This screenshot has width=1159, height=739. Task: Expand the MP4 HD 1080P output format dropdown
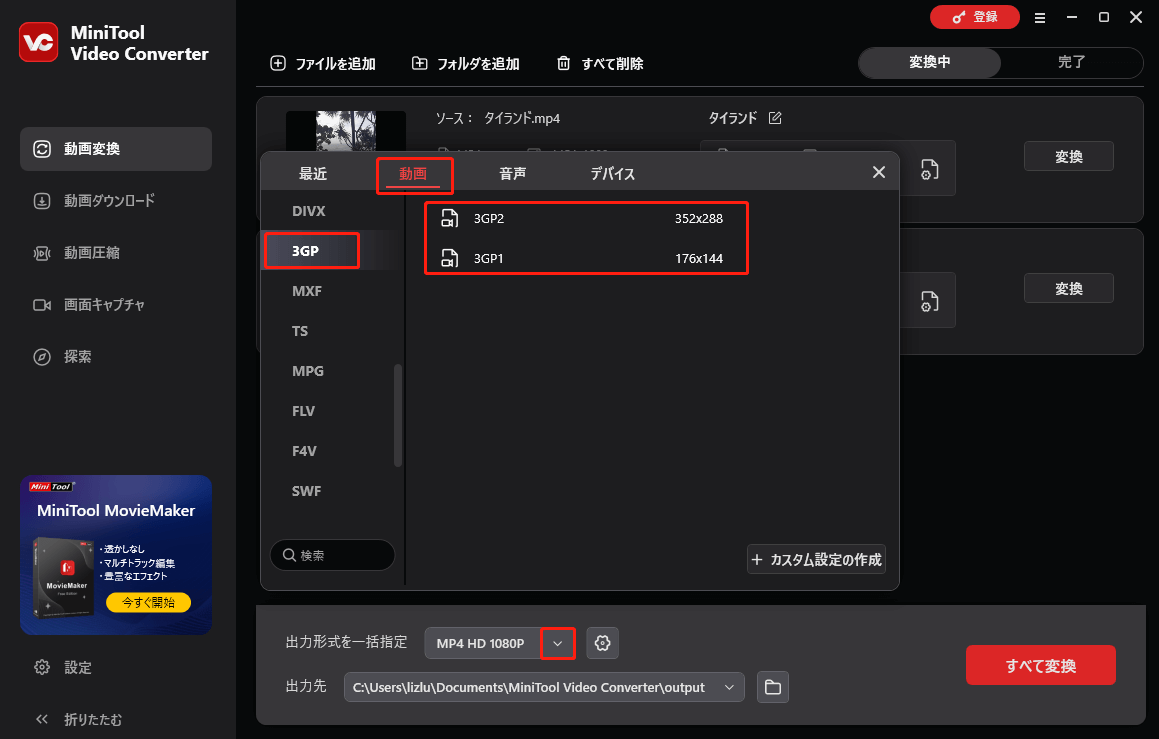pos(557,643)
